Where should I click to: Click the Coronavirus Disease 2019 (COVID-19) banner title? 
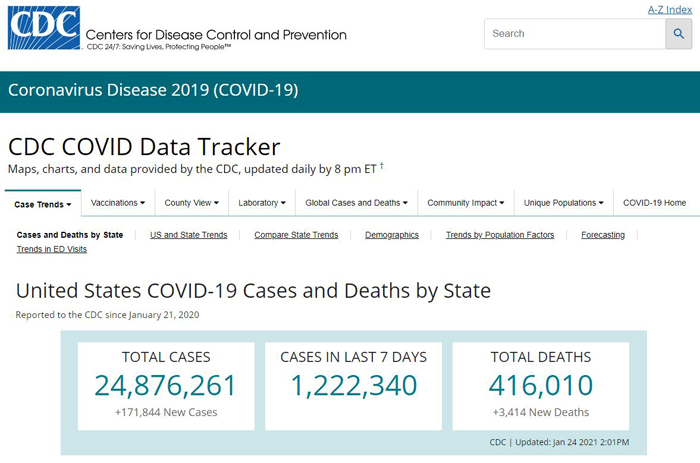[x=153, y=90]
